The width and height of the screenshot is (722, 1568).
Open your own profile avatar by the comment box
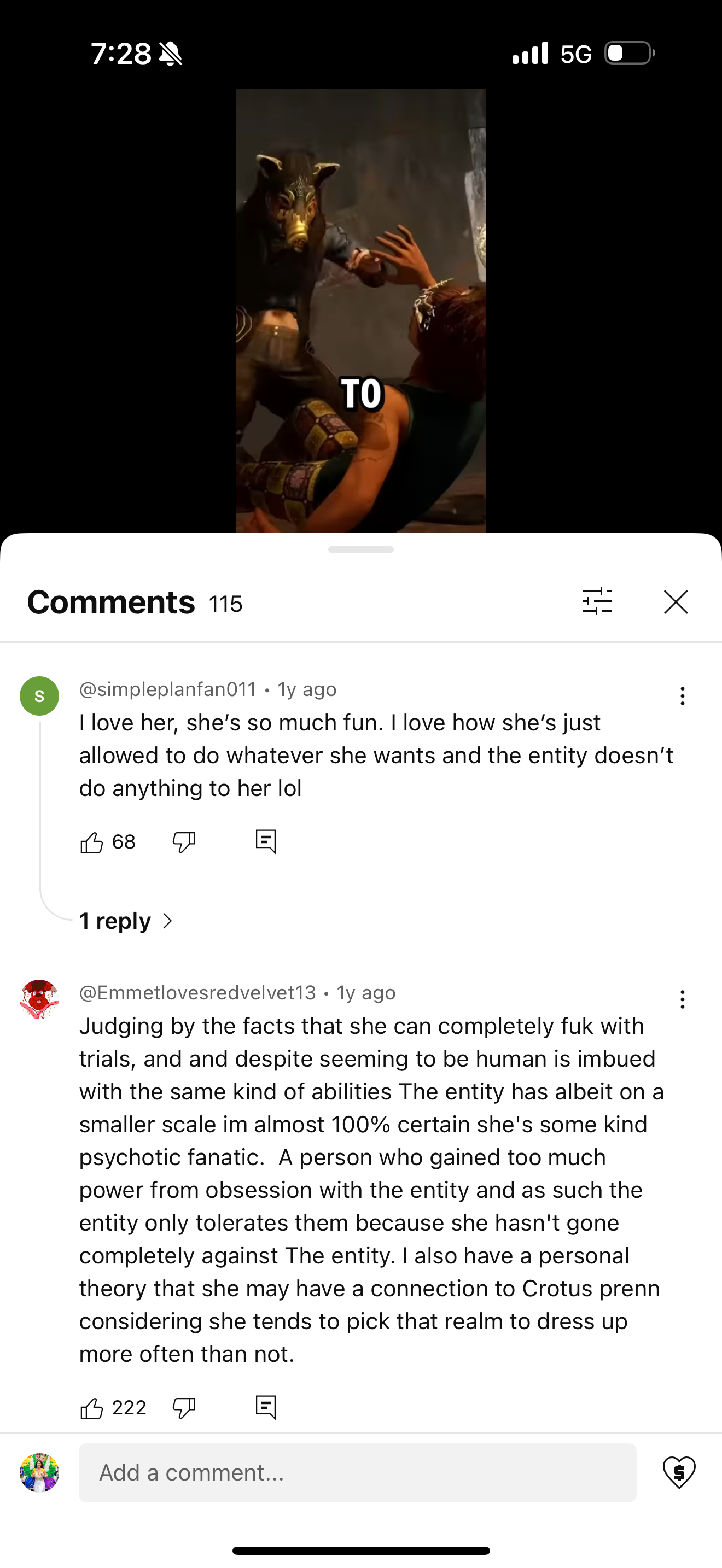39,1472
